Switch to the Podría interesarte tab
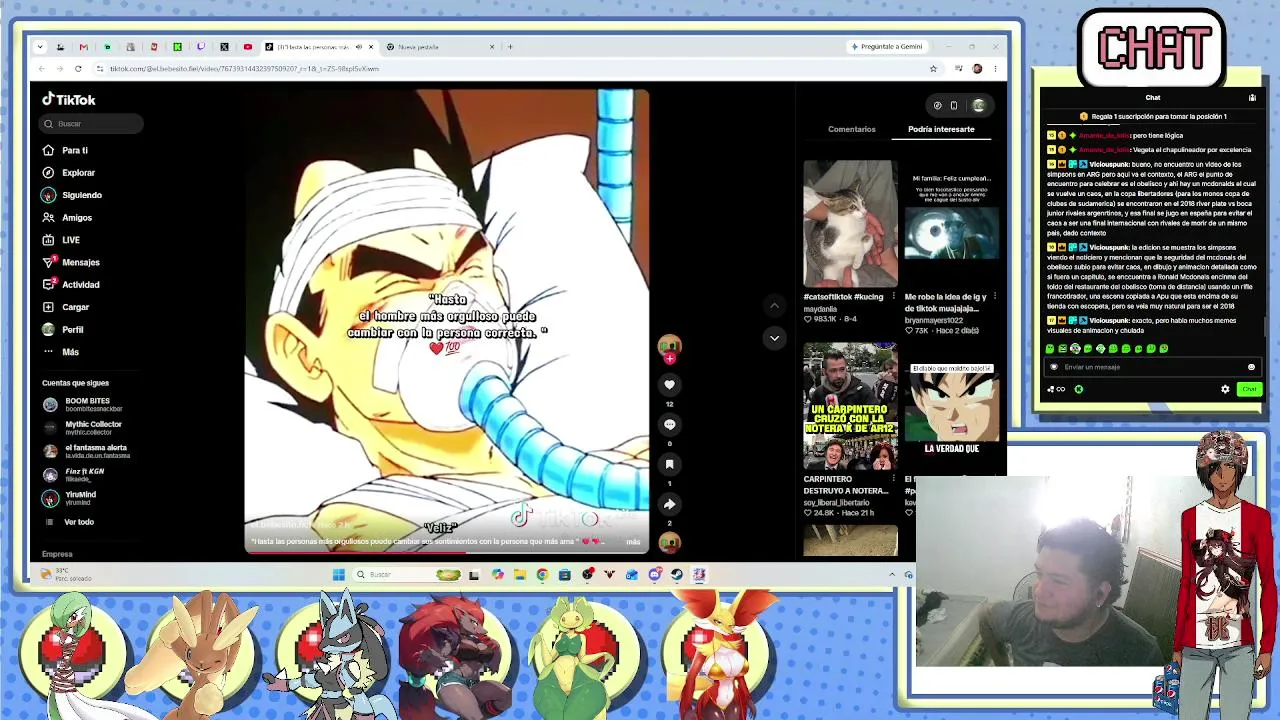The height and width of the screenshot is (720, 1280). click(941, 129)
